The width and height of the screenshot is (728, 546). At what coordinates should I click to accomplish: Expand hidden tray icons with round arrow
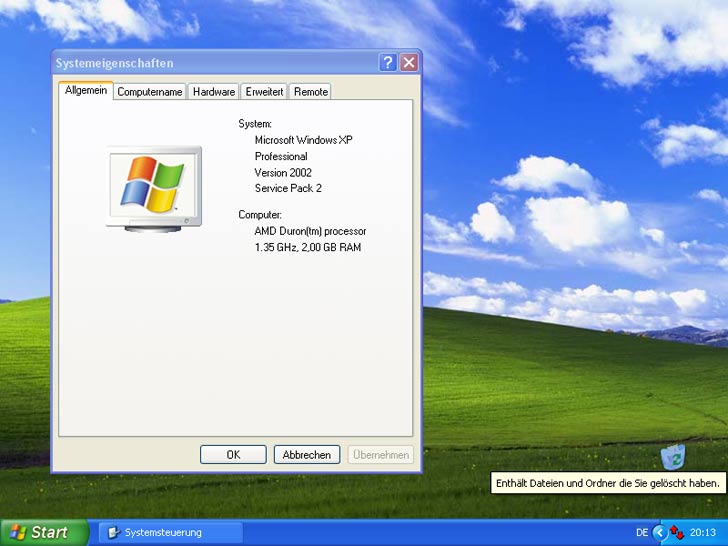point(659,532)
